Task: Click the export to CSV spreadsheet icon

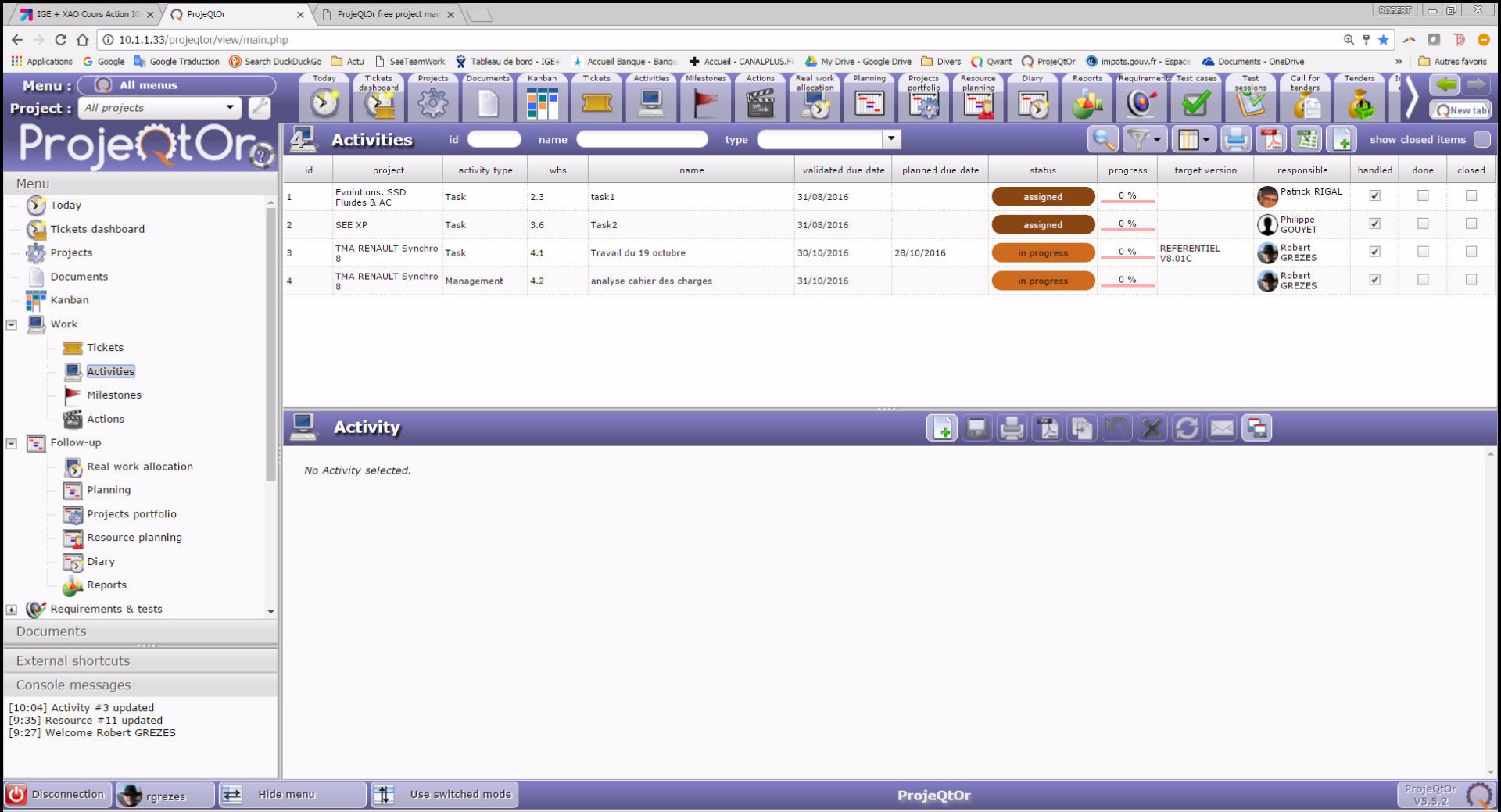Action: (1306, 140)
